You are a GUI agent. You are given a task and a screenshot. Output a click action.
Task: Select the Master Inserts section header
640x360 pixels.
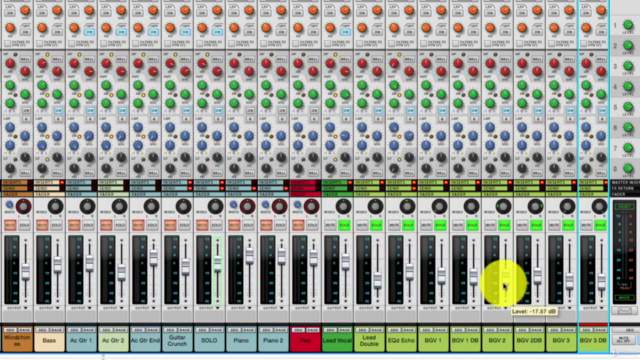pos(625,182)
